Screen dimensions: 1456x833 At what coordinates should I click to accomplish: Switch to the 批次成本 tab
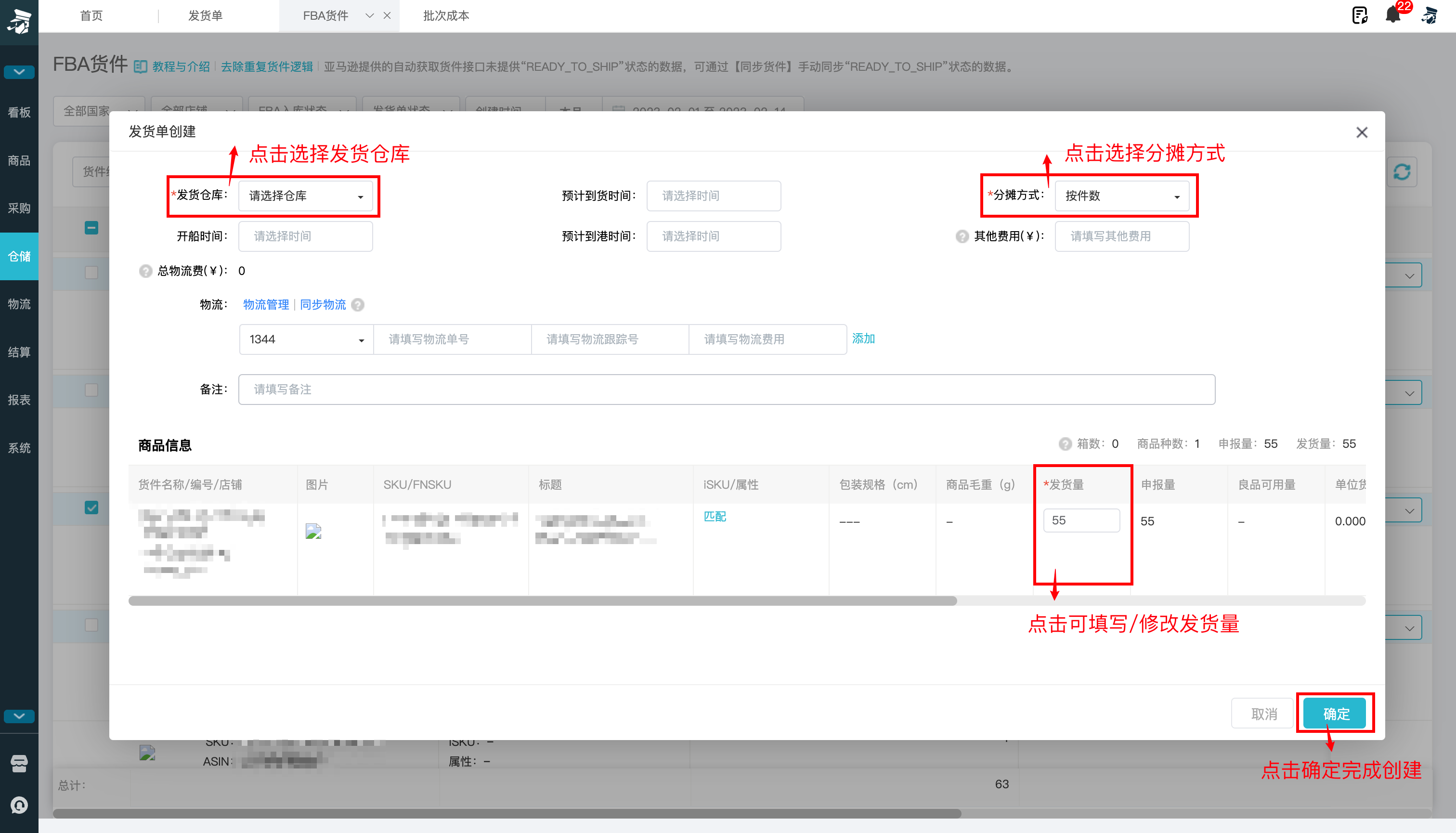[x=446, y=15]
